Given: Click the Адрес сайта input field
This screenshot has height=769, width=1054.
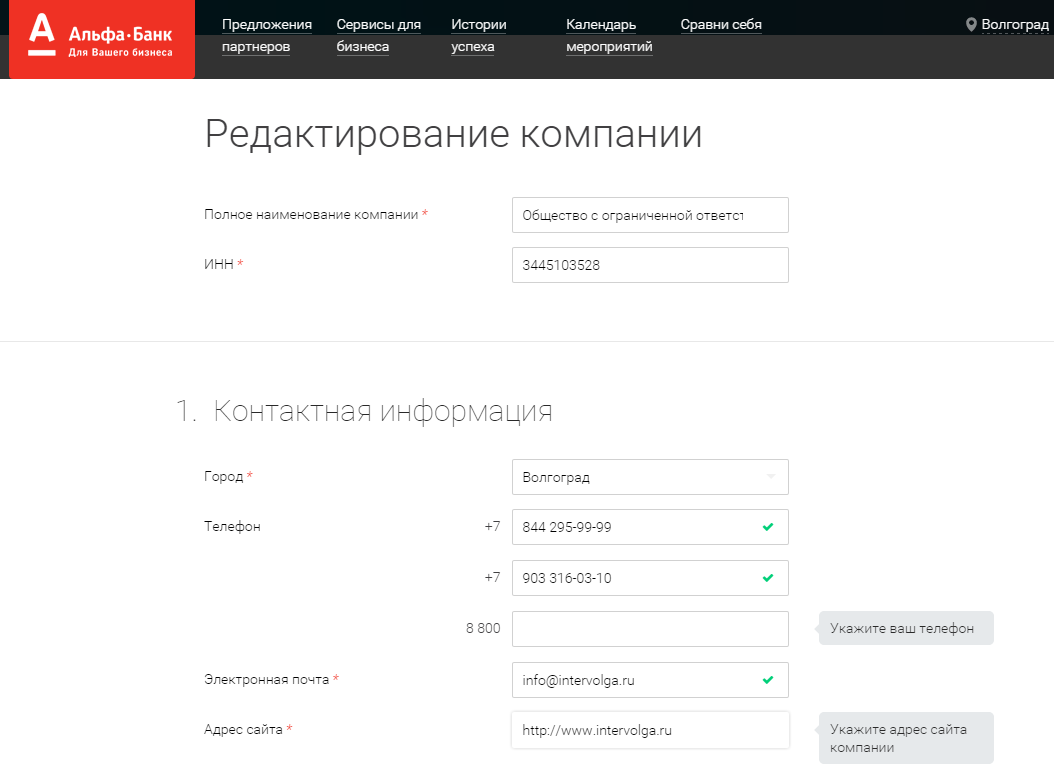Looking at the screenshot, I should tap(650, 730).
